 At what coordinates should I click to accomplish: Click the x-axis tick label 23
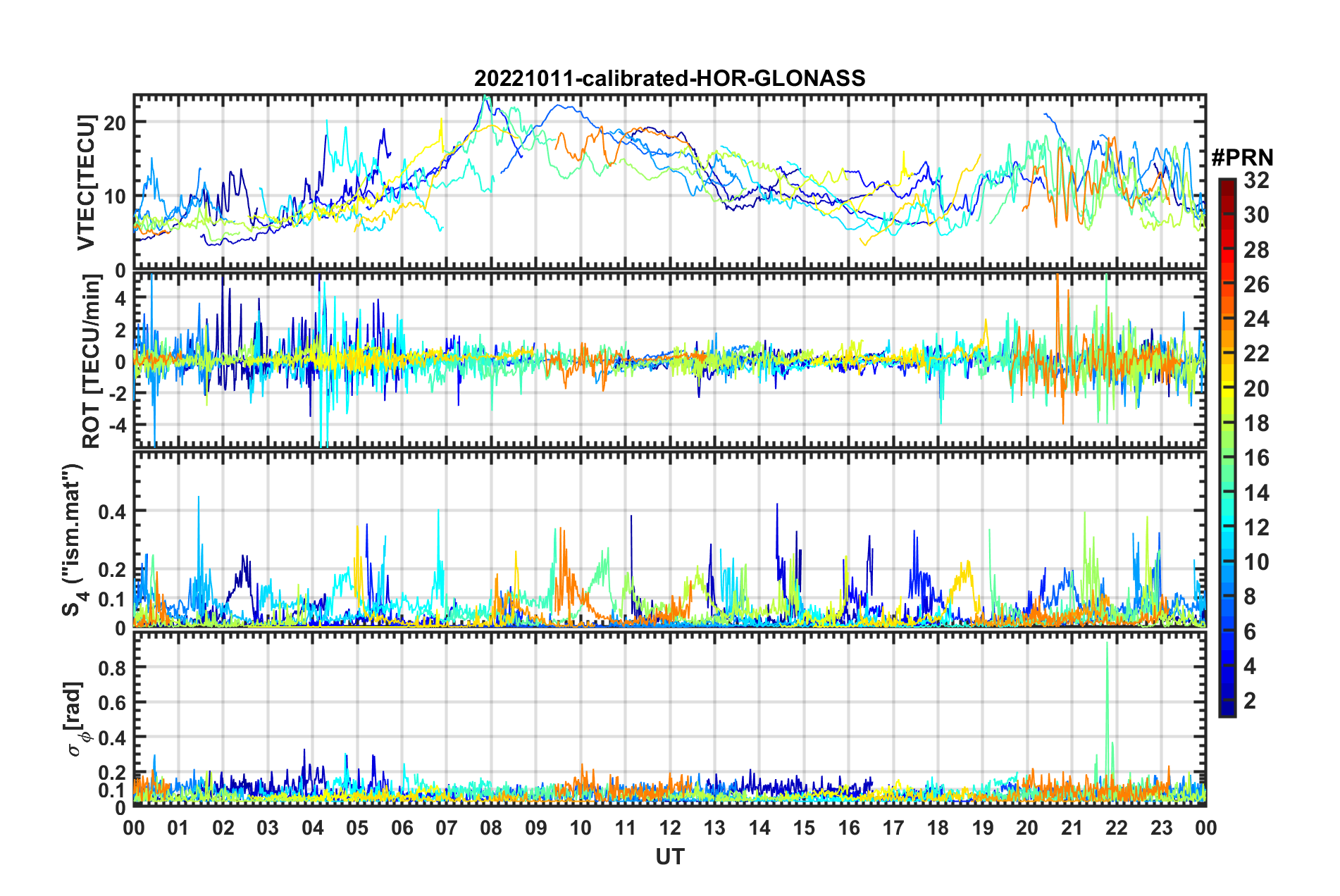point(1161,828)
